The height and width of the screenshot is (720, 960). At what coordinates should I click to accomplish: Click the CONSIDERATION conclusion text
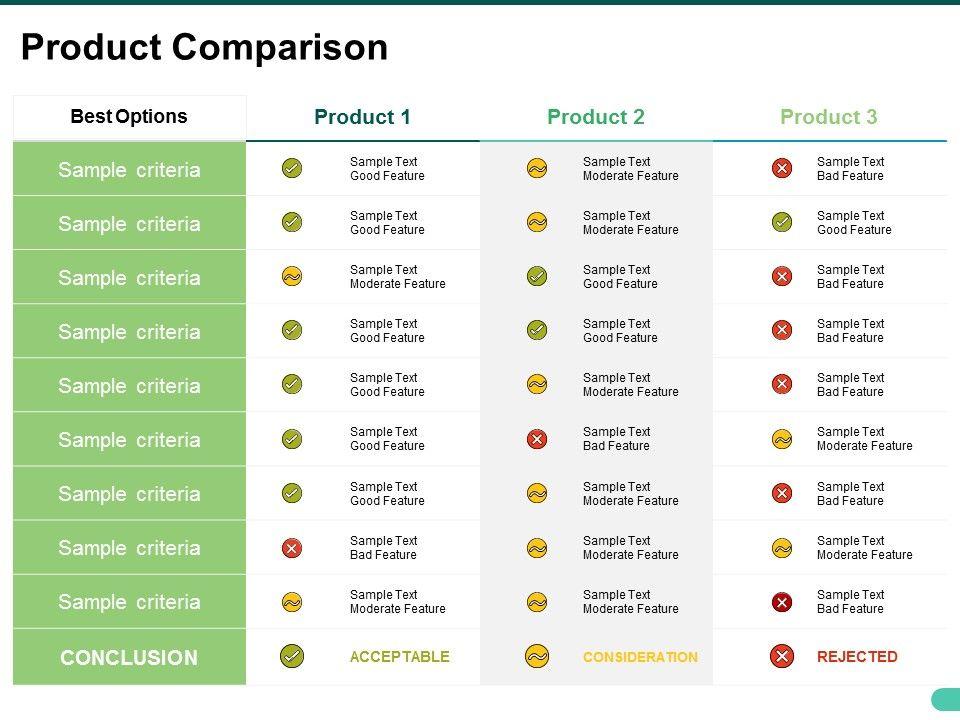pos(640,657)
